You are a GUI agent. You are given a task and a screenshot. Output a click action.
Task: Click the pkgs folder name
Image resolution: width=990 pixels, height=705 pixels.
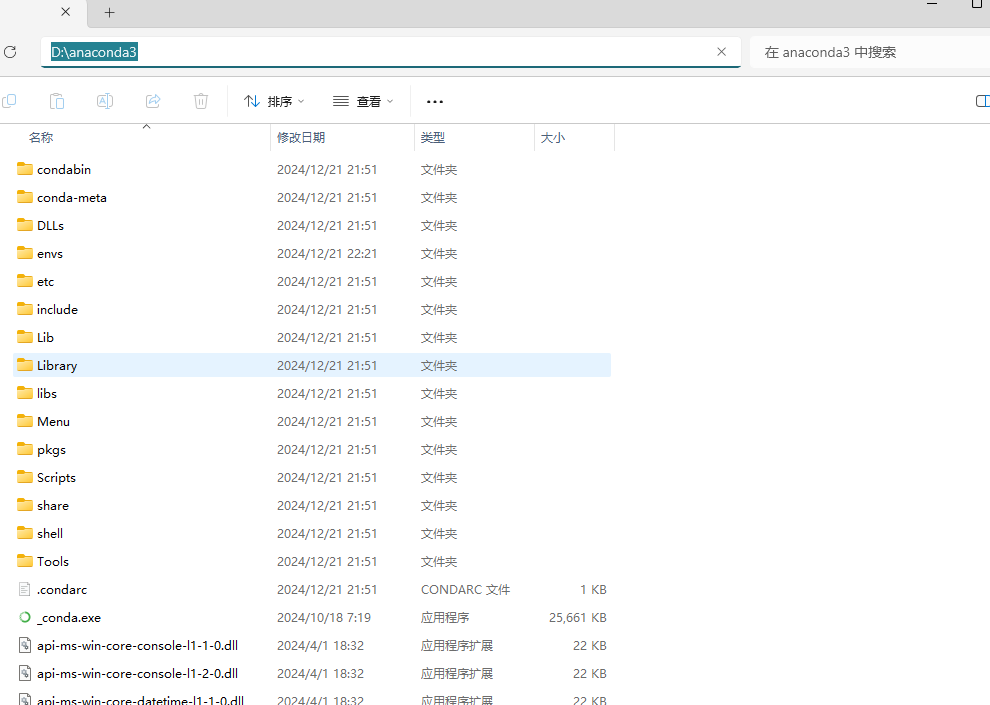(51, 450)
